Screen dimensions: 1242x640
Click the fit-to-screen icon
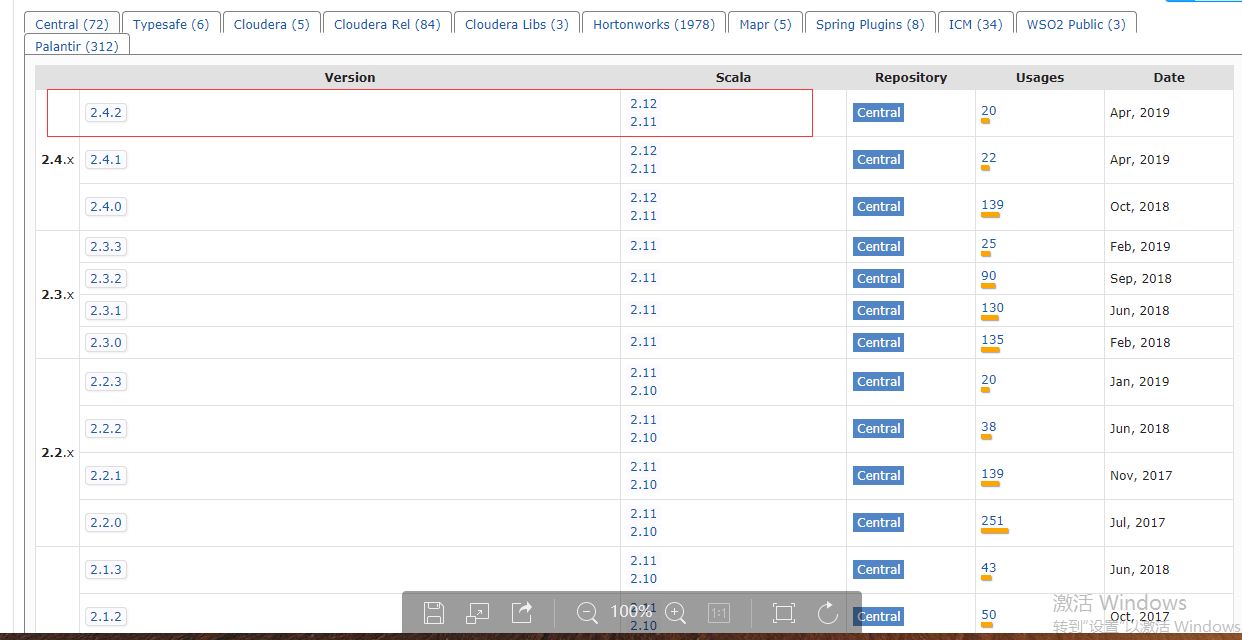(x=784, y=613)
